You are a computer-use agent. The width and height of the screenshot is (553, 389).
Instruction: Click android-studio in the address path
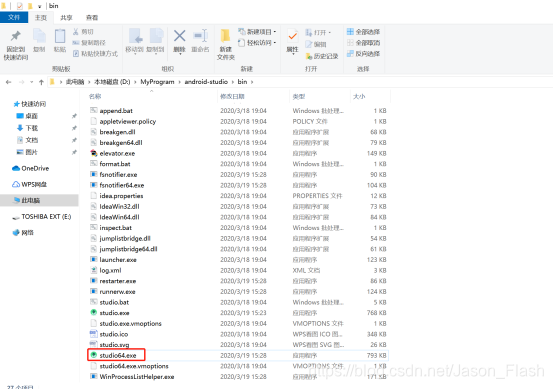coord(206,82)
